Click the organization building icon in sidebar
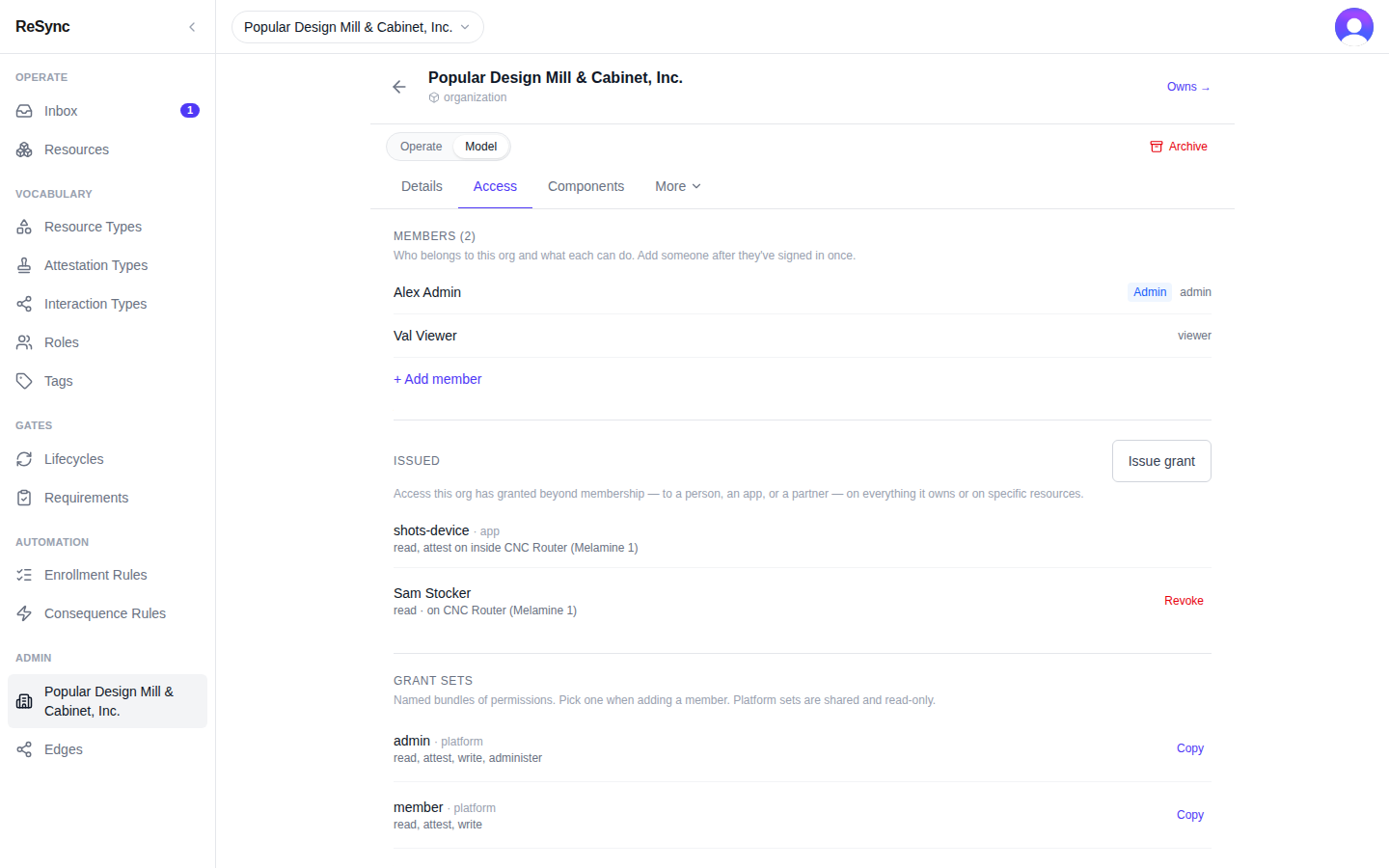The height and width of the screenshot is (868, 1389). coord(24,701)
